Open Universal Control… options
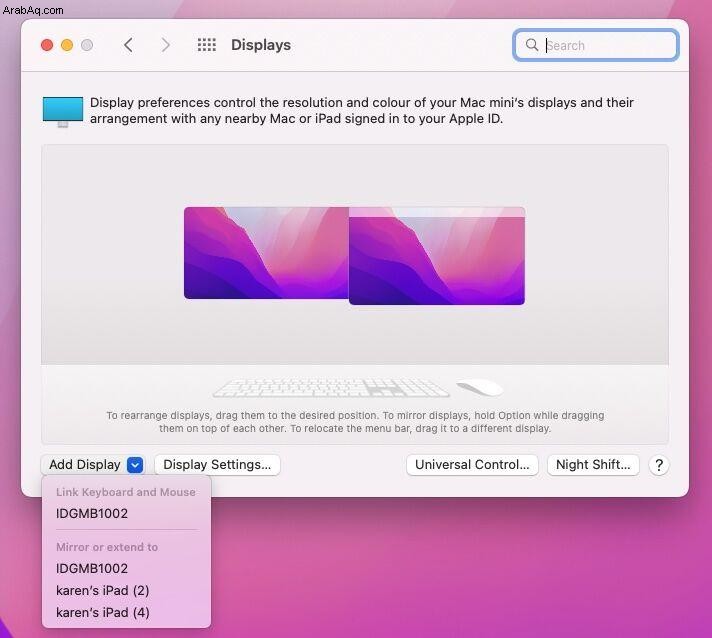Image resolution: width=712 pixels, height=638 pixels. click(x=472, y=465)
